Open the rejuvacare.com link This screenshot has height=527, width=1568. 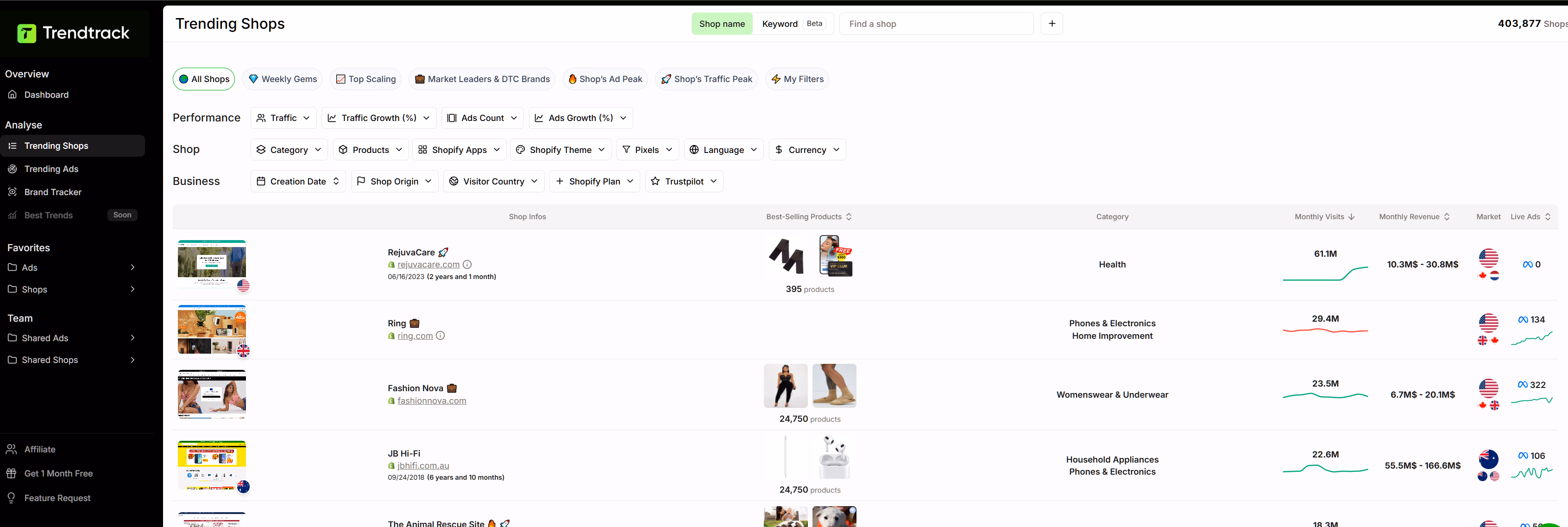click(428, 264)
